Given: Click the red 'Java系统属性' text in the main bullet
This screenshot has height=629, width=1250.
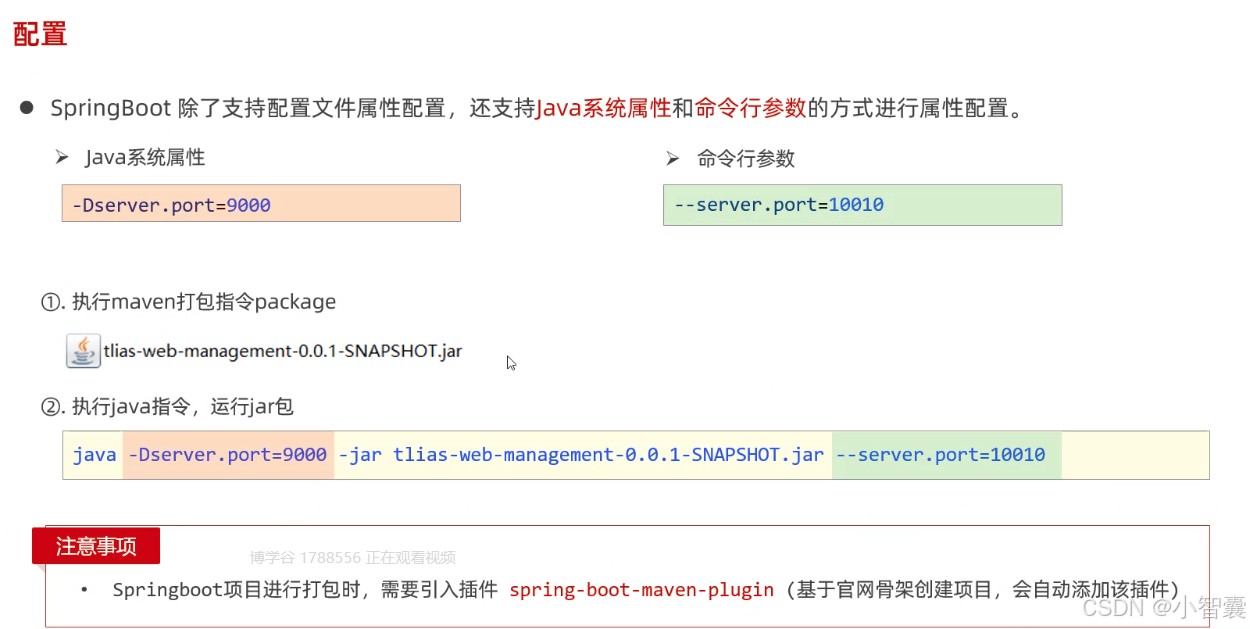Looking at the screenshot, I should [x=604, y=108].
